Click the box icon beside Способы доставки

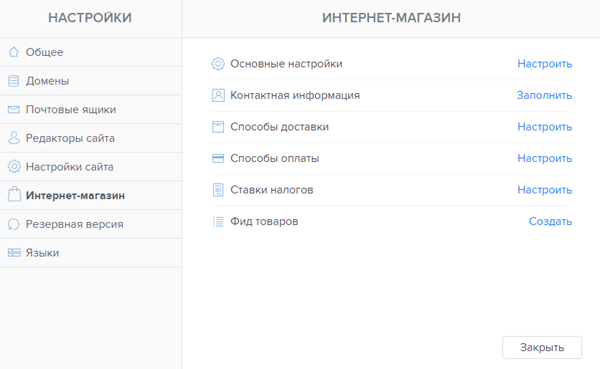click(218, 127)
